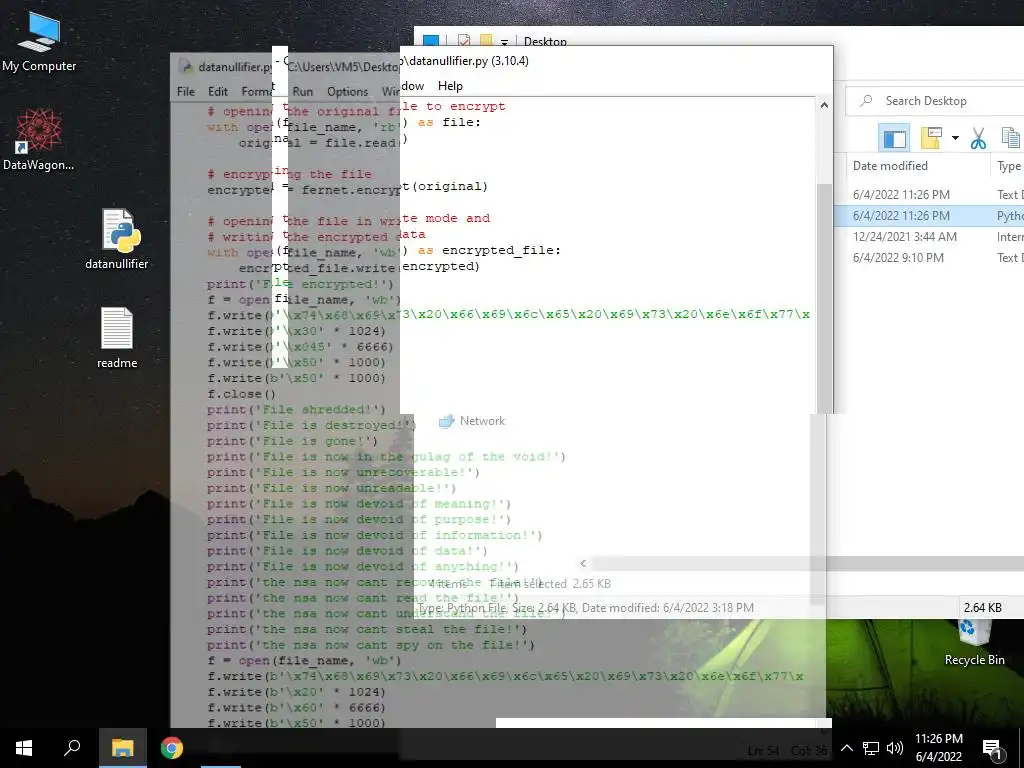Show hidden system tray icons chevron
The image size is (1024, 768).
pos(846,748)
